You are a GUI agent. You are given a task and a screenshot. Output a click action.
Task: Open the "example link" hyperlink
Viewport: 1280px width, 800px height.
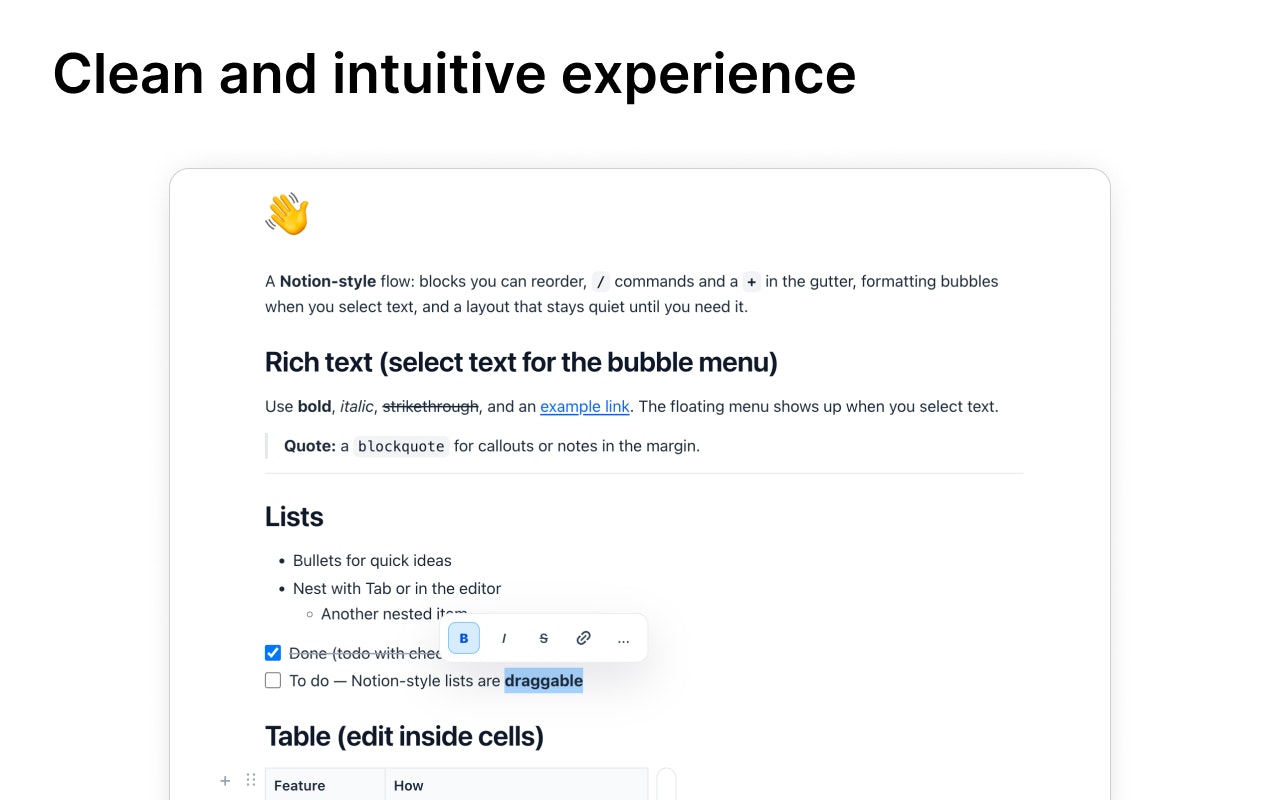584,406
